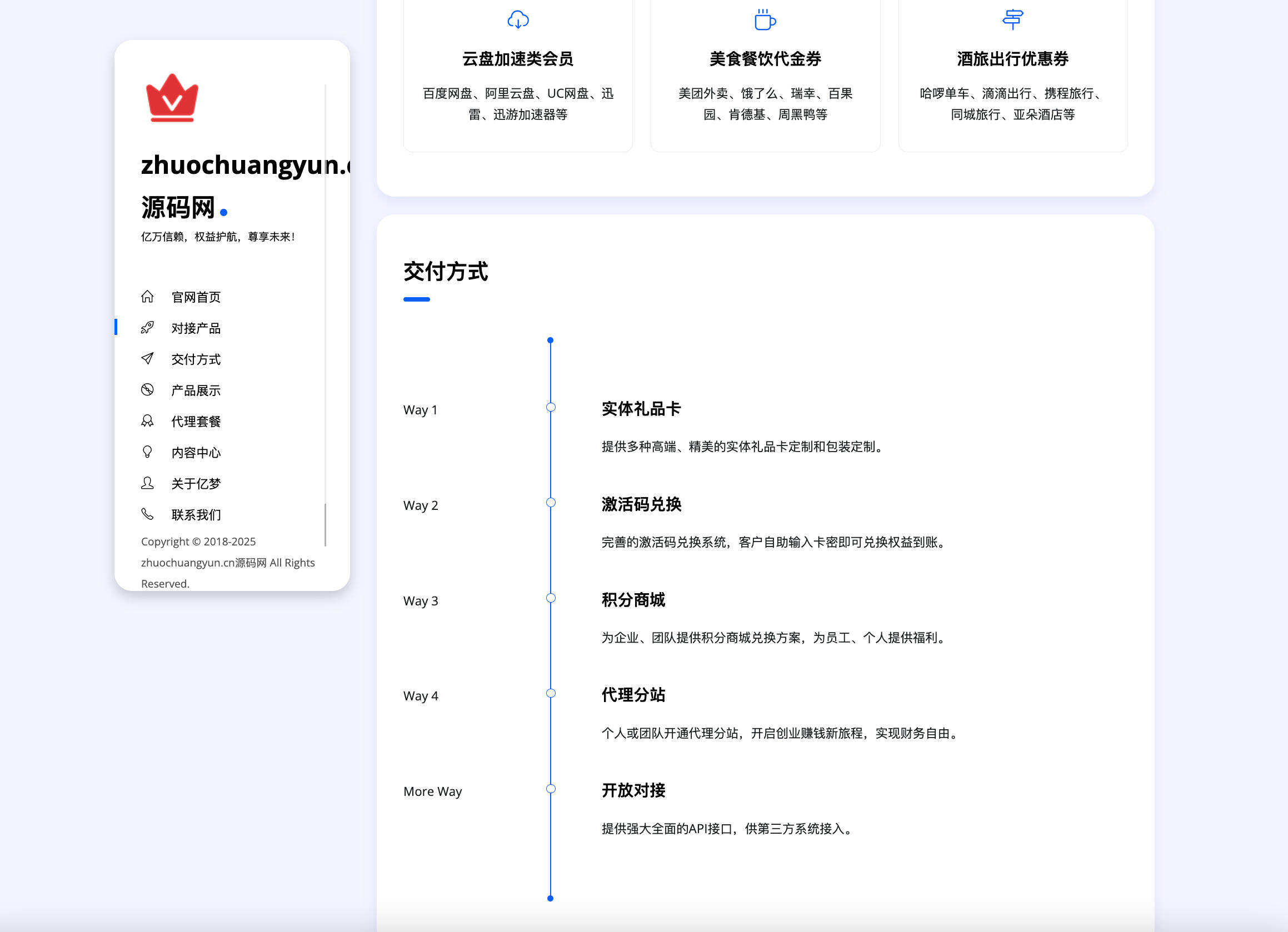Click the lightbulb icon beside 内容中心
1288x932 pixels.
click(148, 452)
